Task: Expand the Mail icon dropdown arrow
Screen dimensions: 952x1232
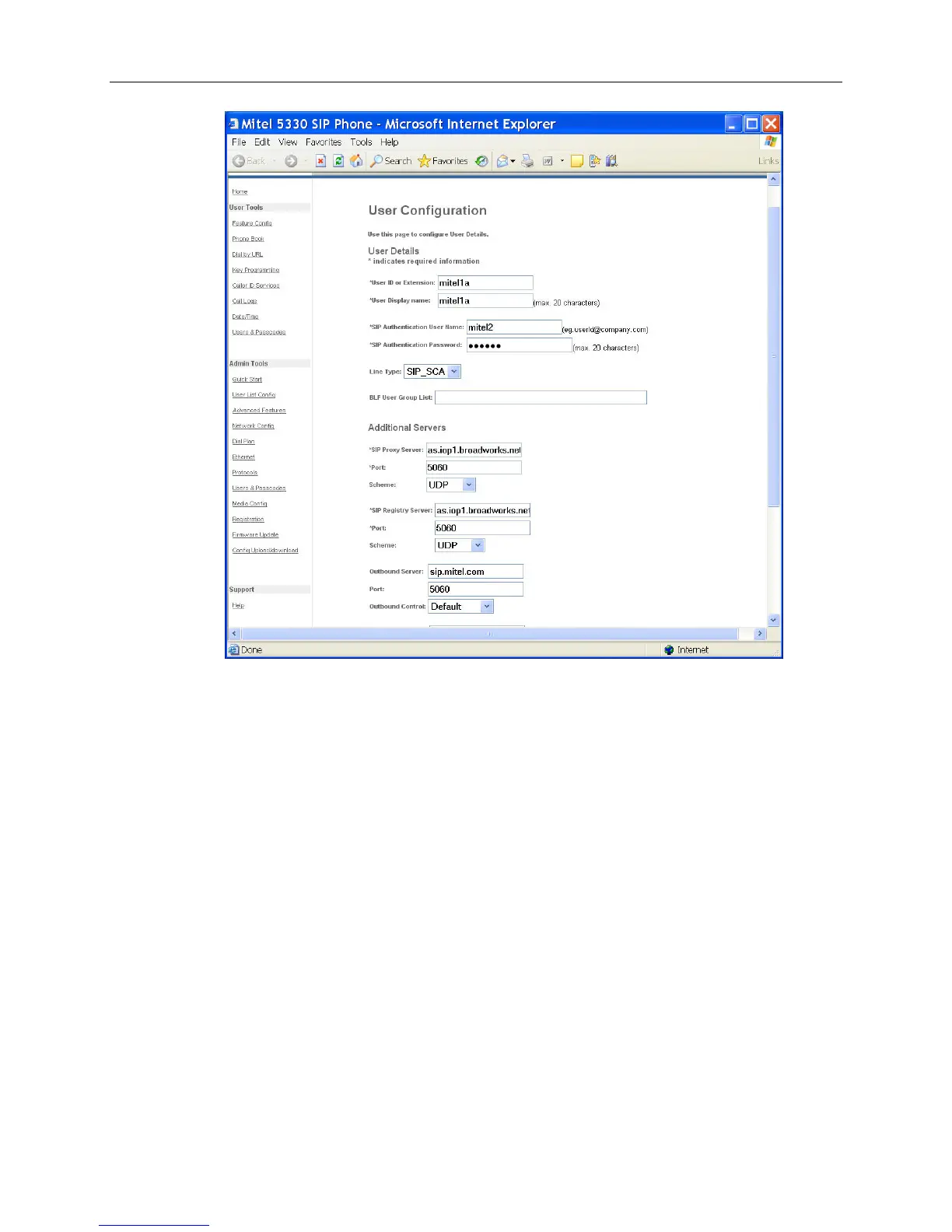Action: coord(513,162)
